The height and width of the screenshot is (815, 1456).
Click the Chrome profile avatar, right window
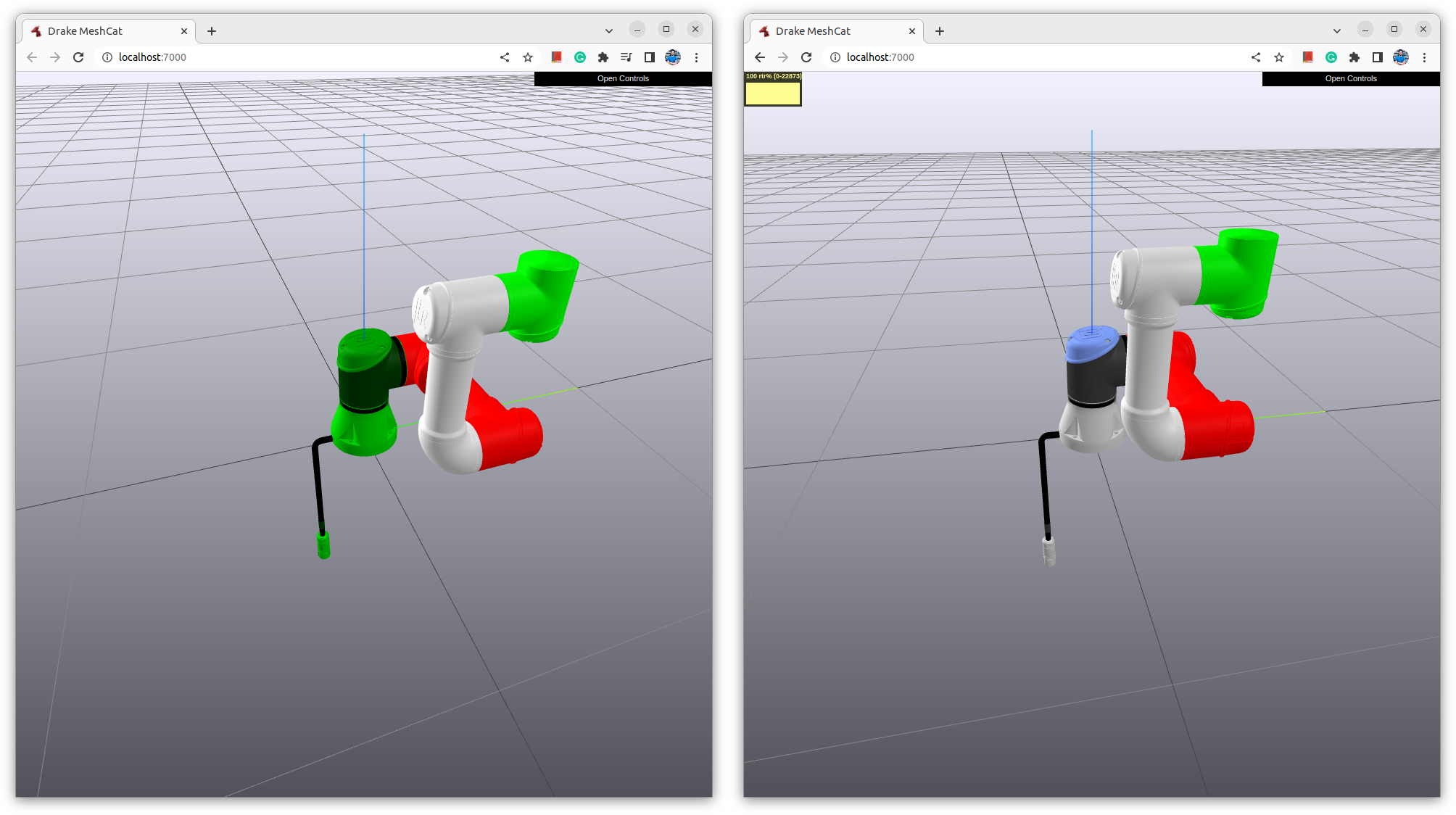pos(1400,57)
